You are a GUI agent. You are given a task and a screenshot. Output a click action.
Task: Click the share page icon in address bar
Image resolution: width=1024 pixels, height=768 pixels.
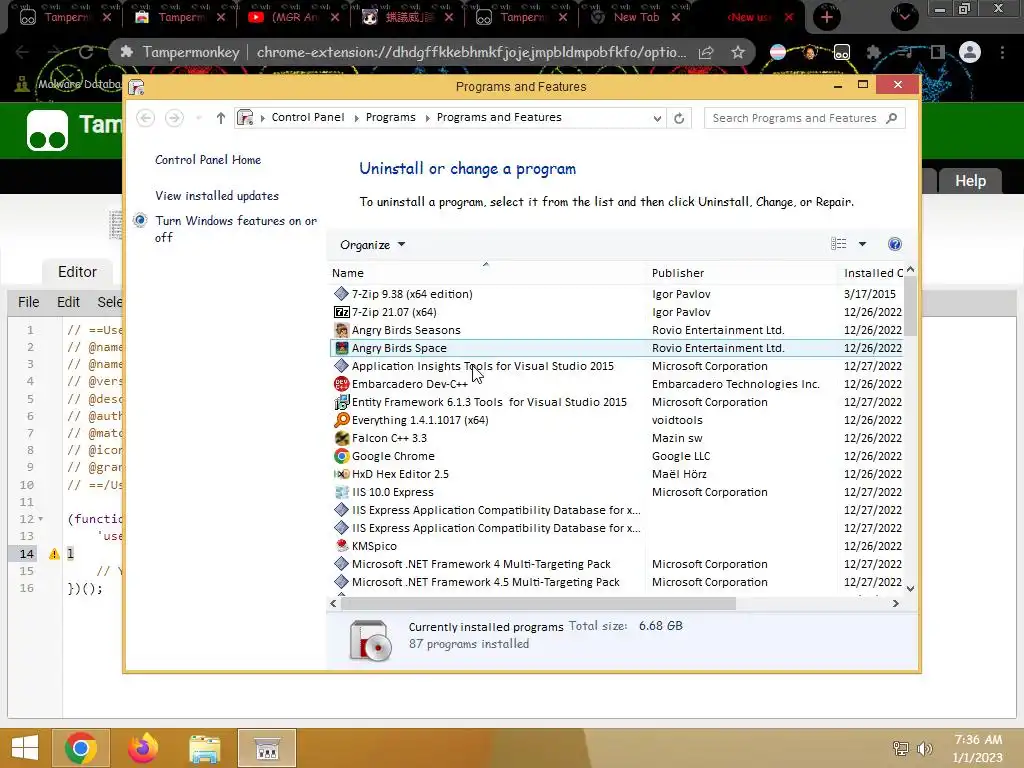pos(706,52)
